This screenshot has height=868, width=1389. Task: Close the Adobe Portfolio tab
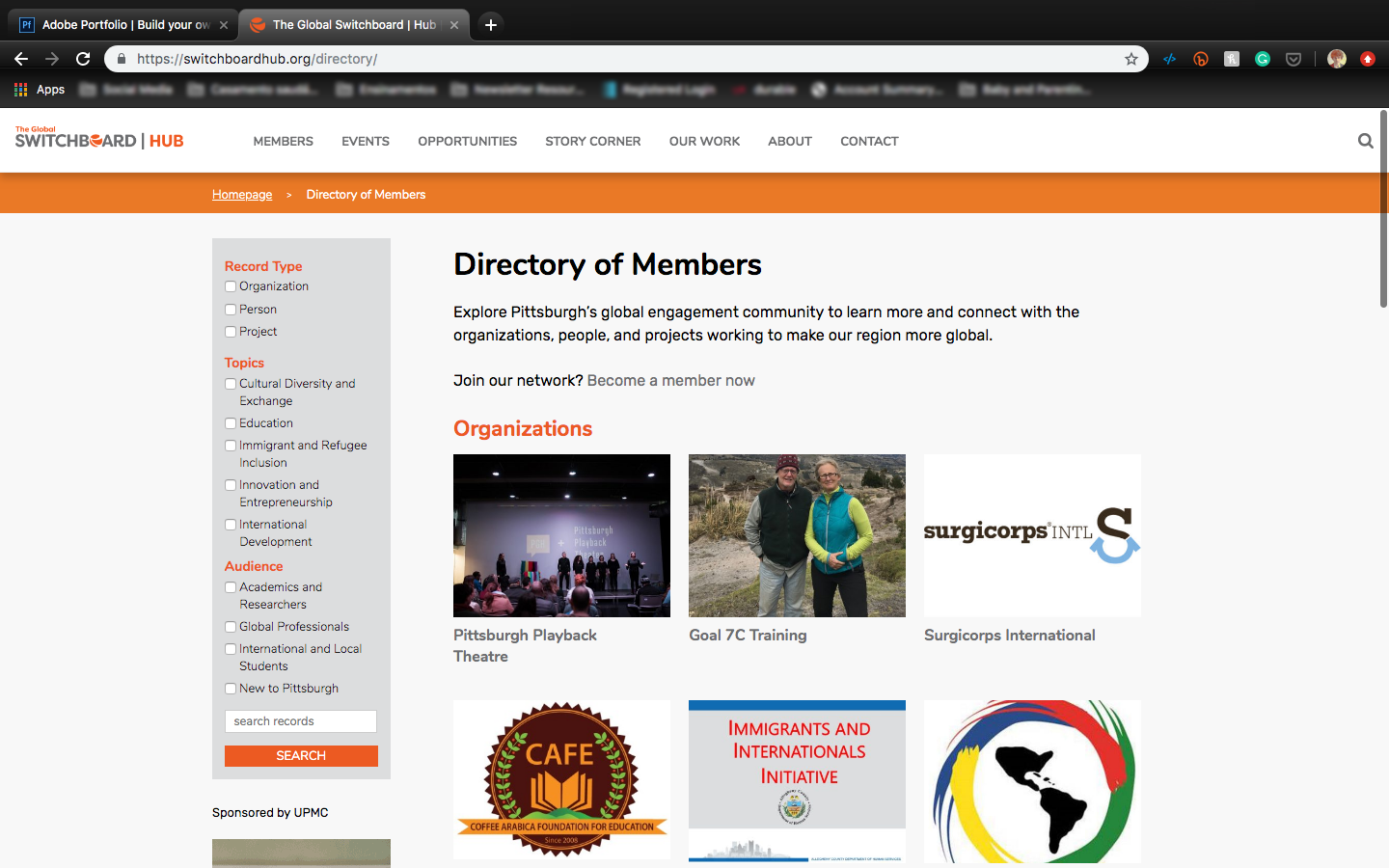223,25
